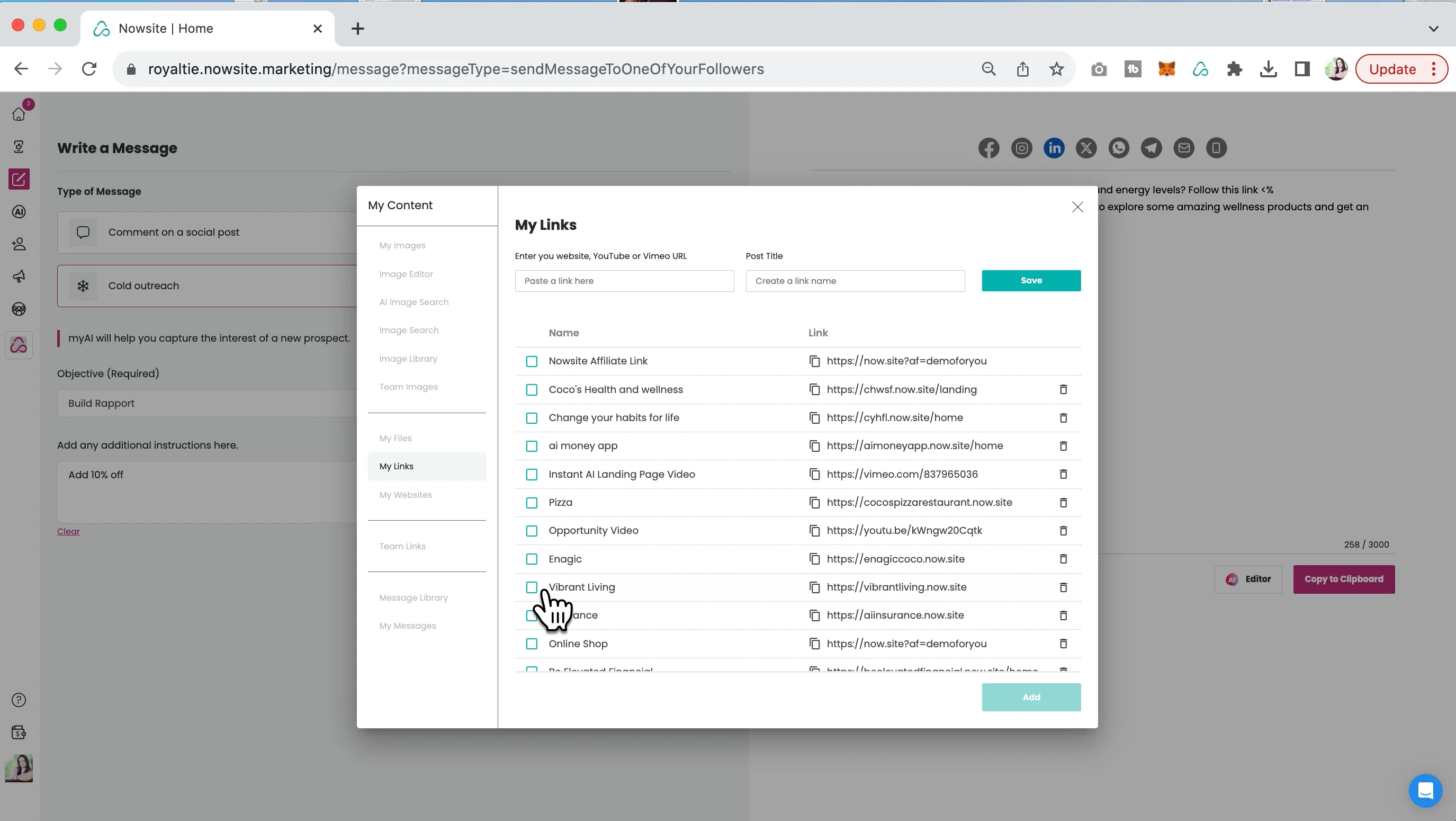Screen dimensions: 1456x821
Task: Click the megaphone campaigns icon in sidebar
Action: [x=19, y=276]
